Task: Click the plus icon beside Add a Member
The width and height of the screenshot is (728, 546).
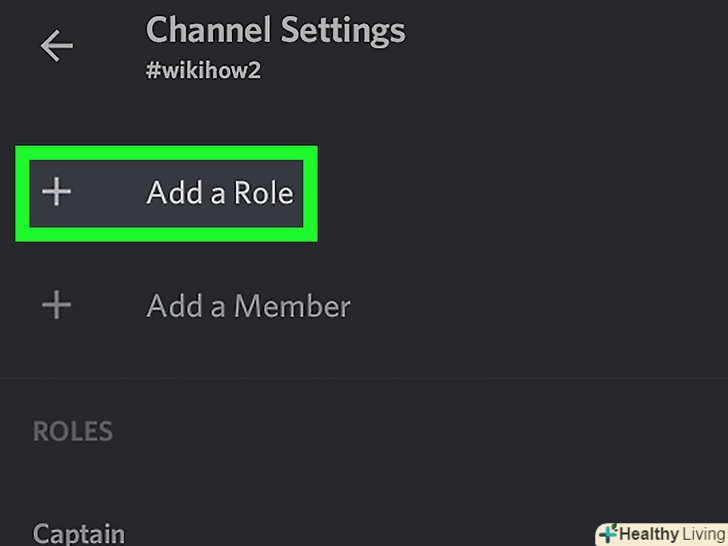Action: point(57,305)
